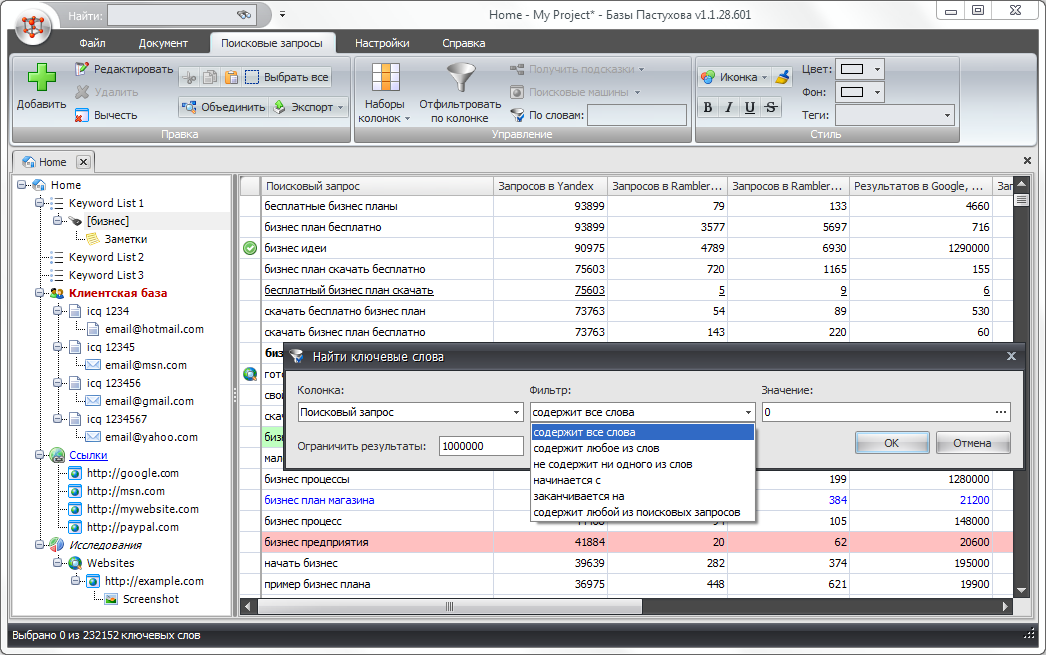Click the Объединить merge icon

[190, 107]
